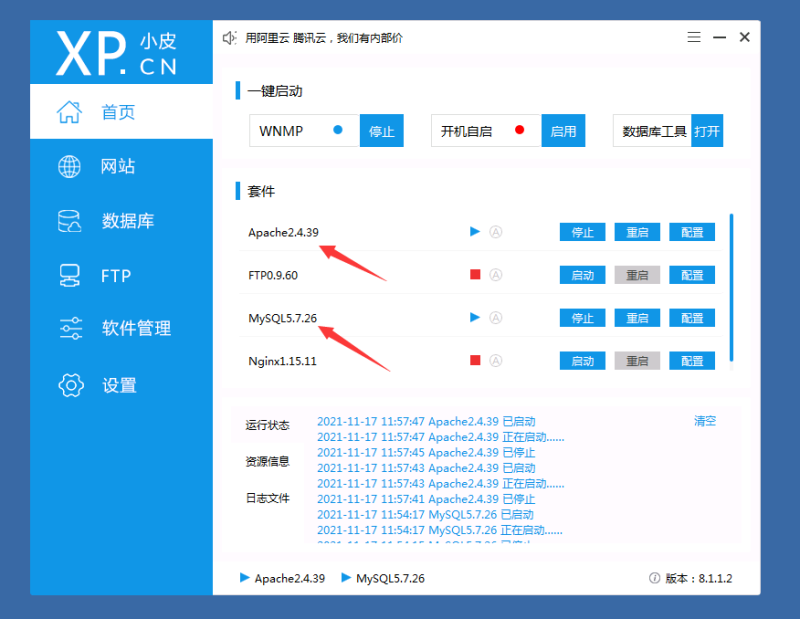Click greyed 重启 for FTP0.9.60
The width and height of the screenshot is (800, 619).
[637, 275]
